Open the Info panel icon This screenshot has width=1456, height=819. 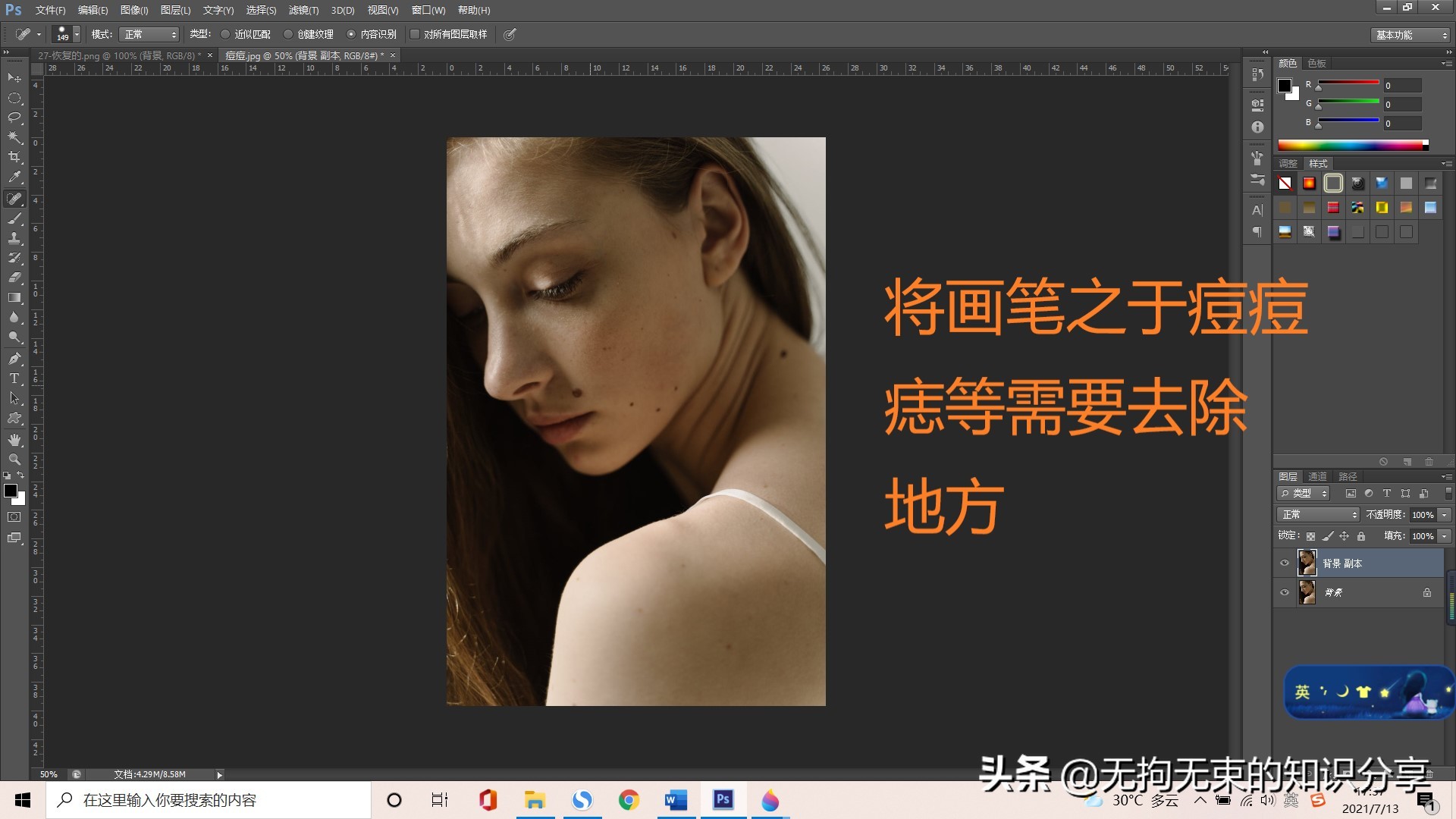1257,127
